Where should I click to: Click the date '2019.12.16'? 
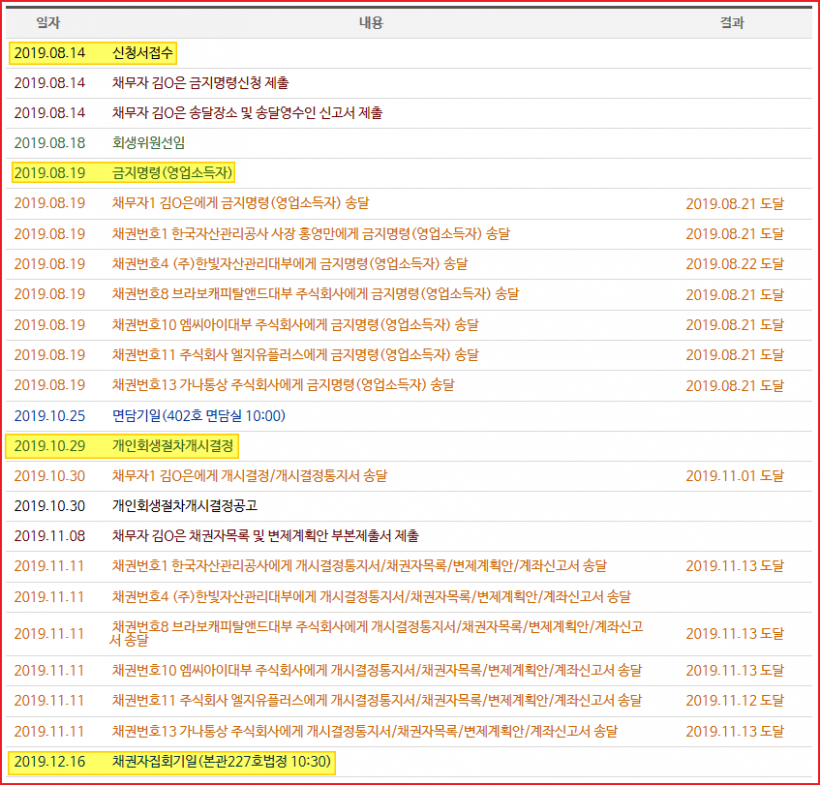tap(50, 761)
